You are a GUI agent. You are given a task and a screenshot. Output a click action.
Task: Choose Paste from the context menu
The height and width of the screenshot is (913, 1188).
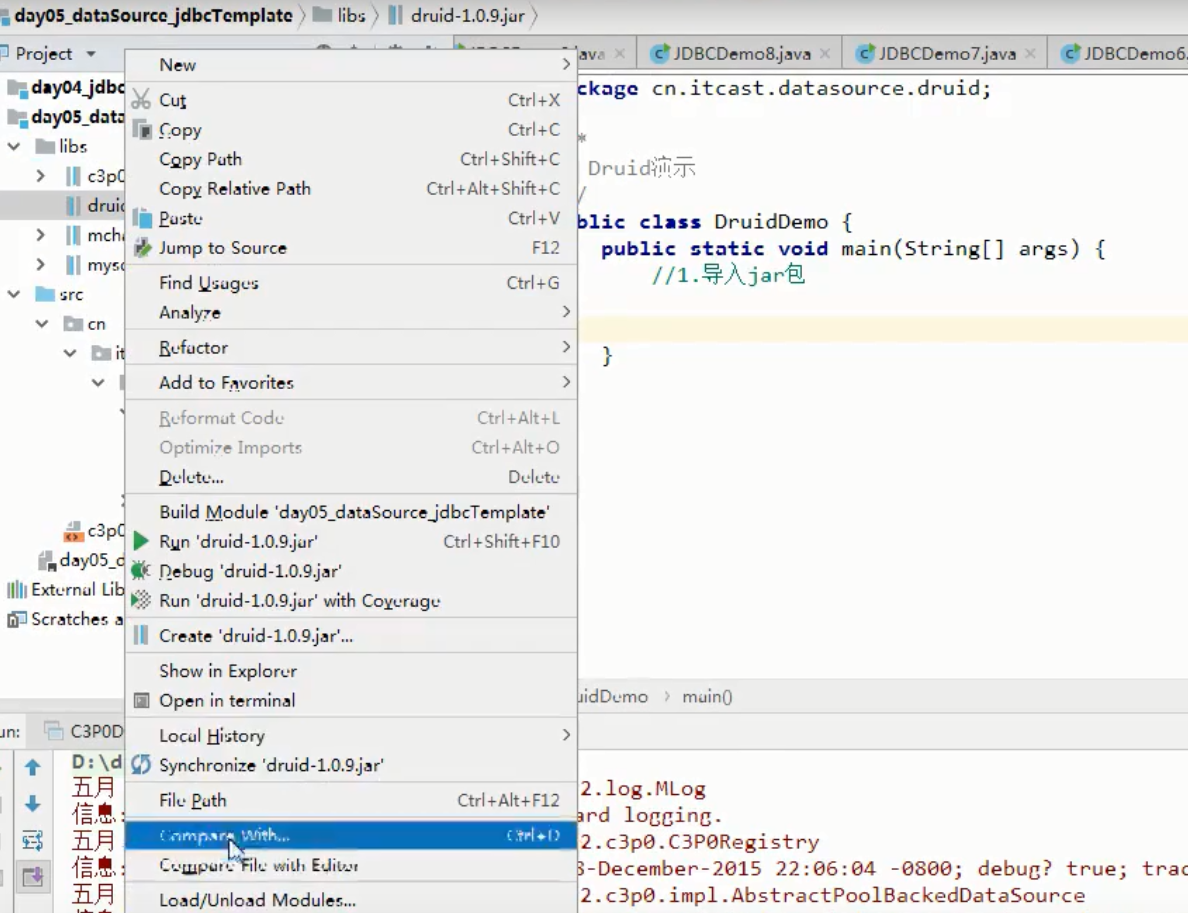click(x=350, y=218)
